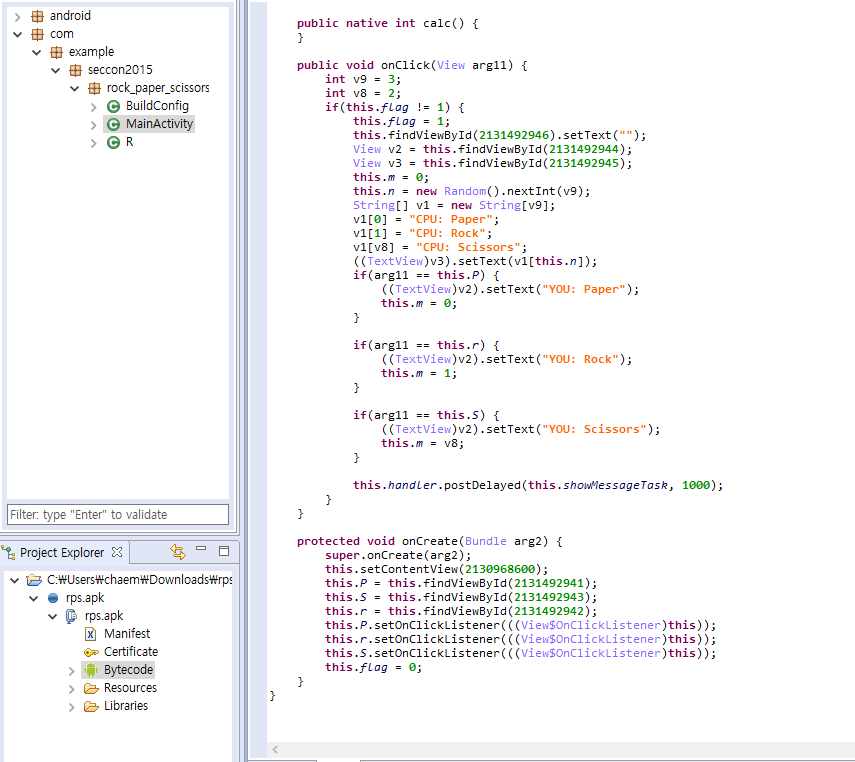Image resolution: width=855 pixels, height=762 pixels.
Task: Select the Bytecode item
Action: tap(128, 670)
